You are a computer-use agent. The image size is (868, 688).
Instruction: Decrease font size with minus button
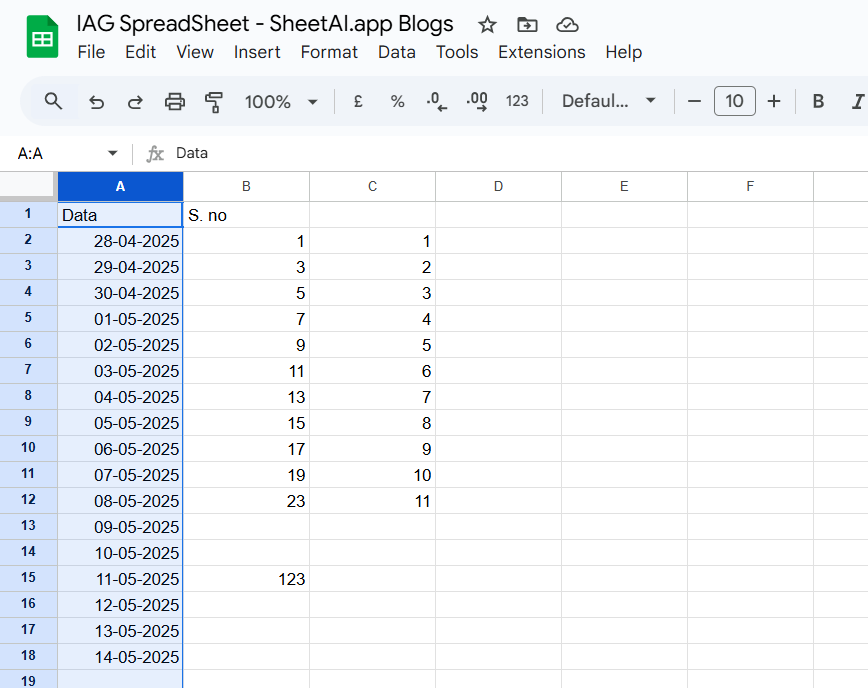point(694,101)
